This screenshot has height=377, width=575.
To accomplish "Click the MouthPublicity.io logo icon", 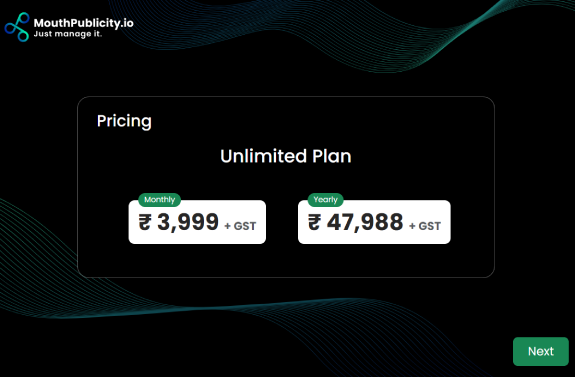I will 17,27.
